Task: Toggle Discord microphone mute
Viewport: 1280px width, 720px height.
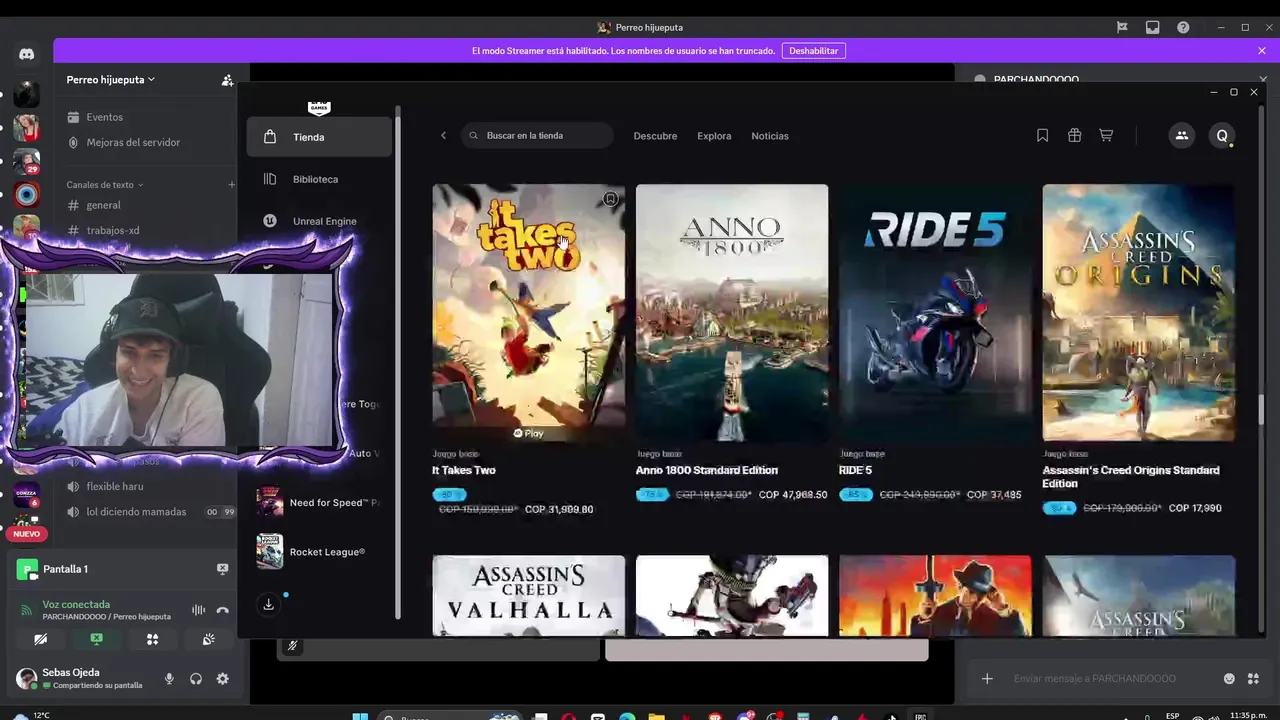Action: [169, 679]
